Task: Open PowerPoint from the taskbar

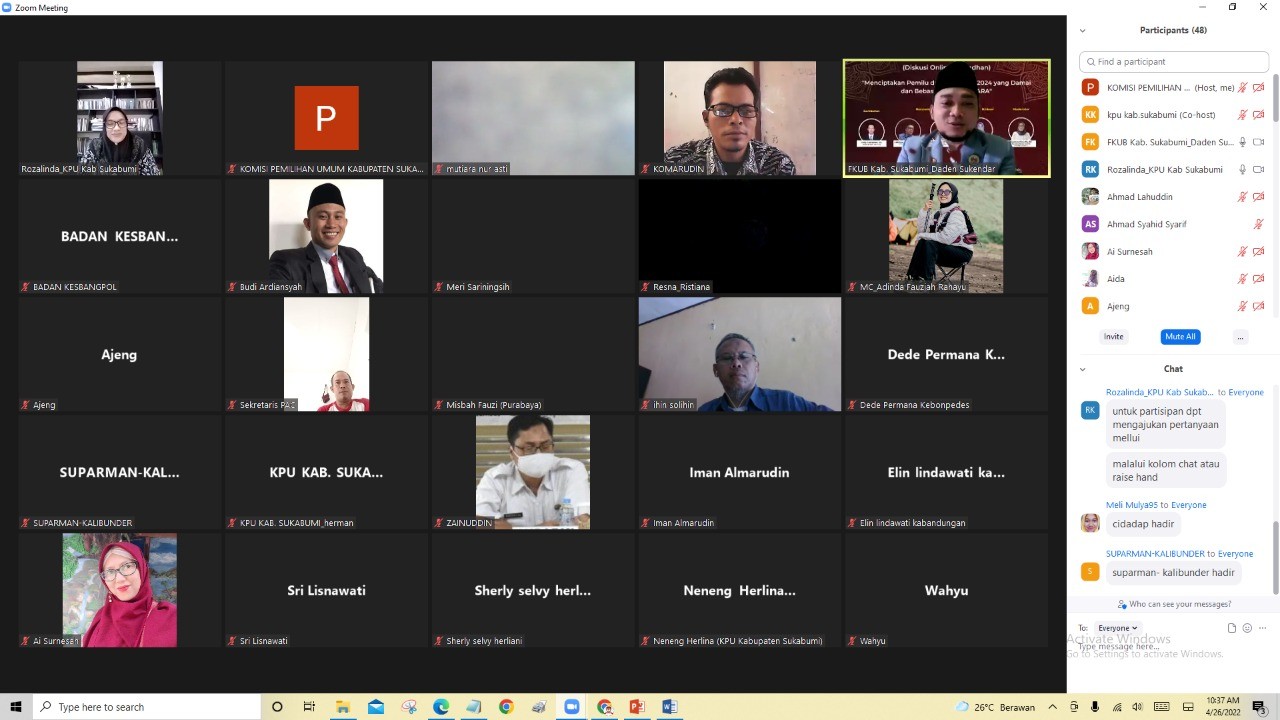Action: tap(637, 707)
